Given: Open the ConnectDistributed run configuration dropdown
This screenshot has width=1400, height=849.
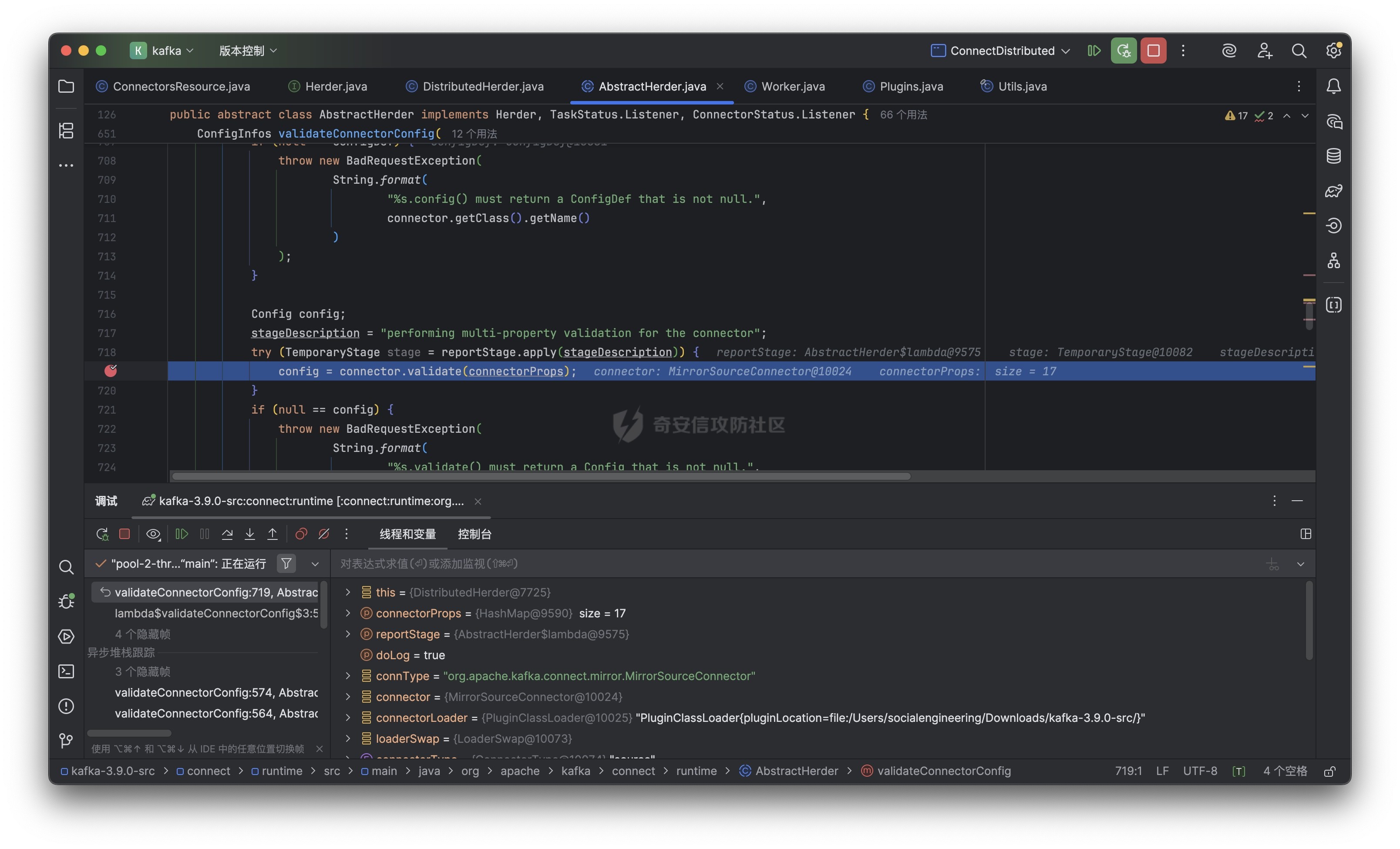Looking at the screenshot, I should click(x=1000, y=51).
